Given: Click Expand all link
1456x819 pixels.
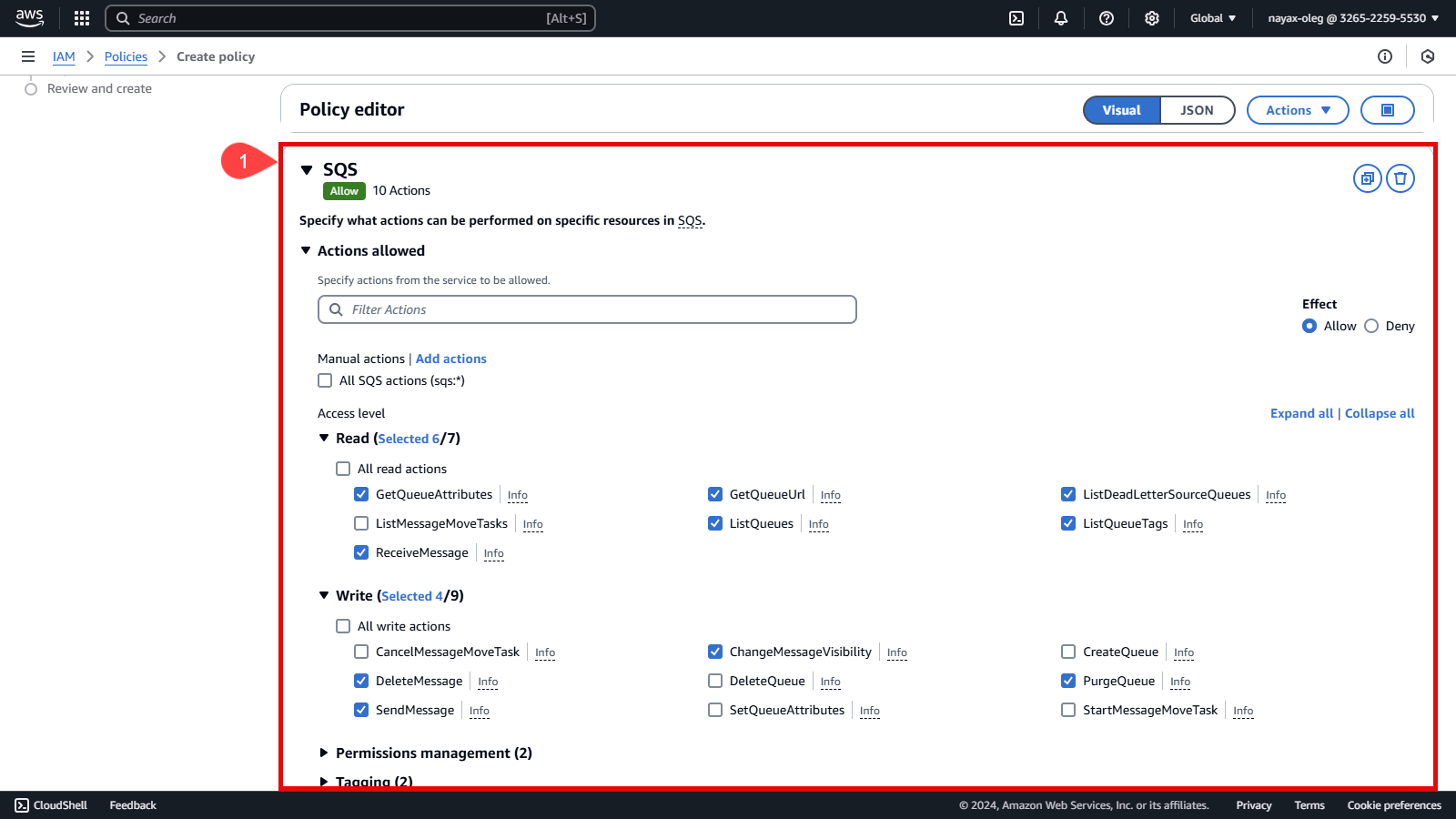Looking at the screenshot, I should (x=1301, y=413).
